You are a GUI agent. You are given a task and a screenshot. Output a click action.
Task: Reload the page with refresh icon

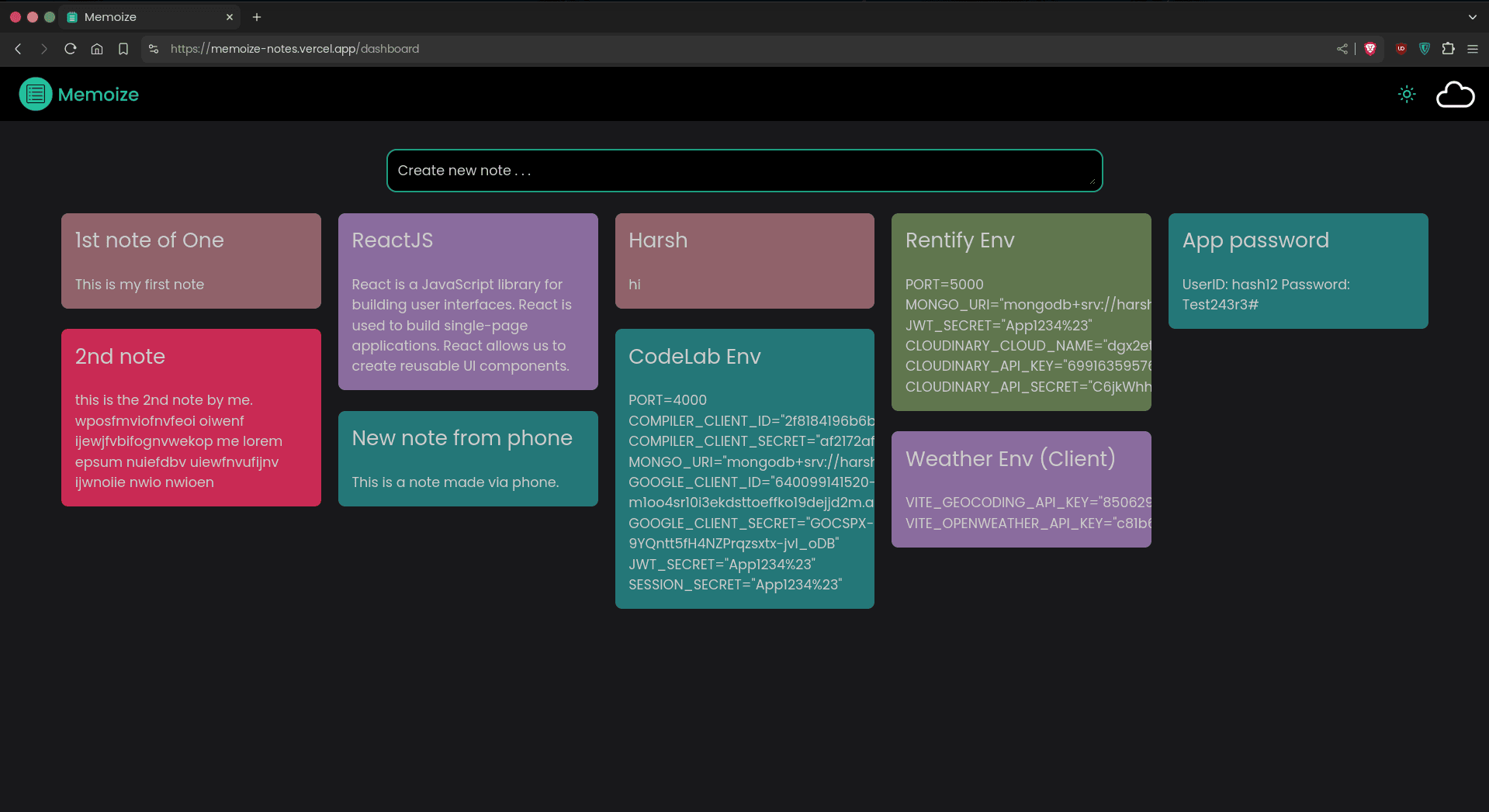(70, 49)
